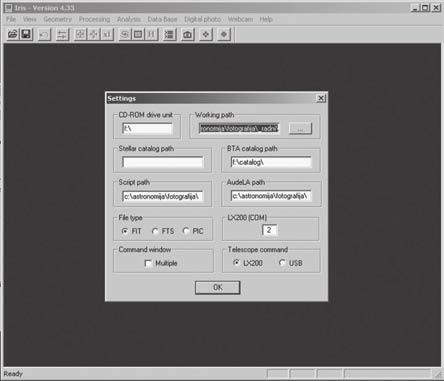The width and height of the screenshot is (444, 381).
Task: Select LX200 telescope command option
Action: 248,263
